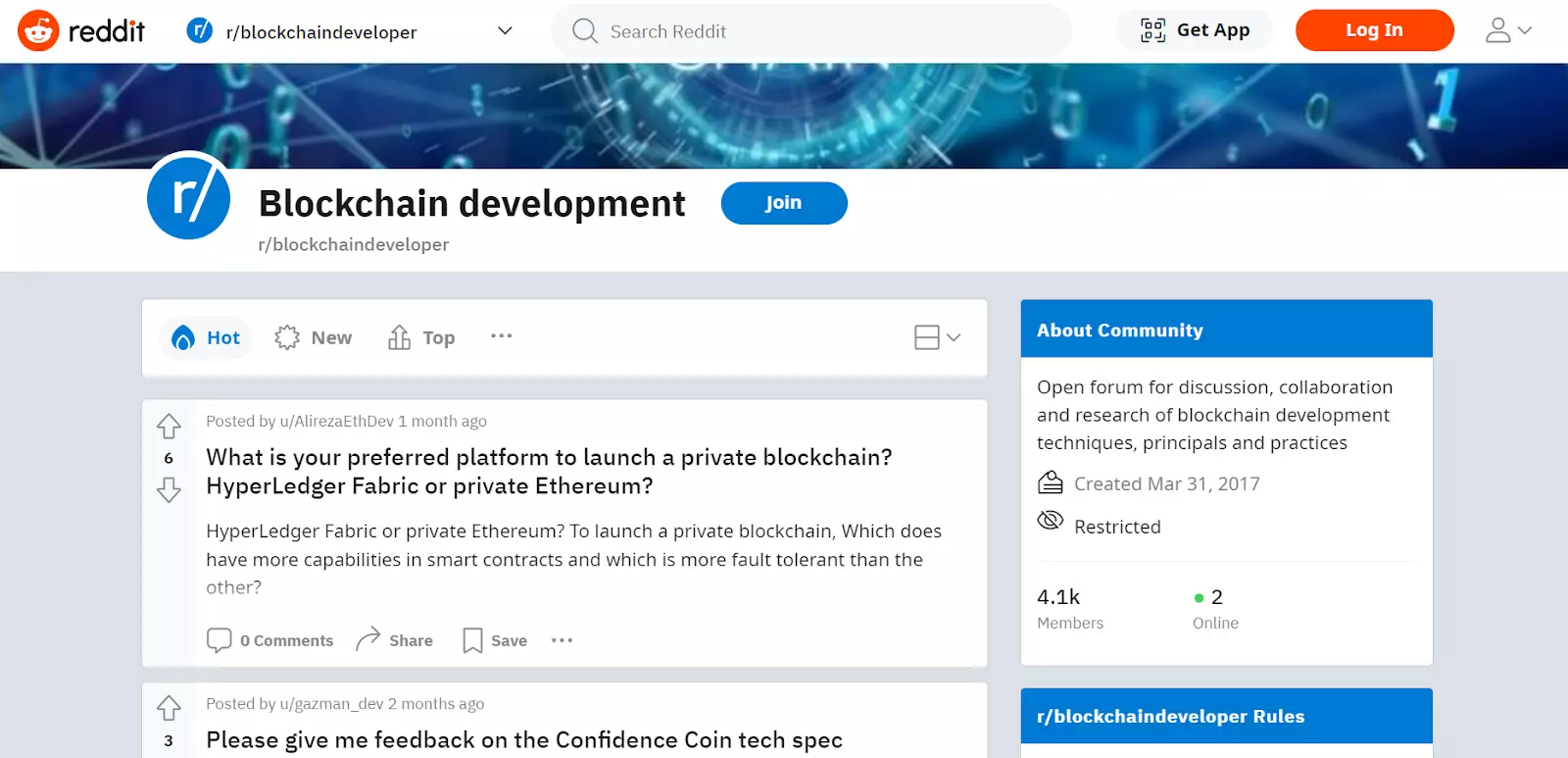Viewport: 1568px width, 758px height.
Task: Share the private blockchain post
Action: tap(394, 640)
